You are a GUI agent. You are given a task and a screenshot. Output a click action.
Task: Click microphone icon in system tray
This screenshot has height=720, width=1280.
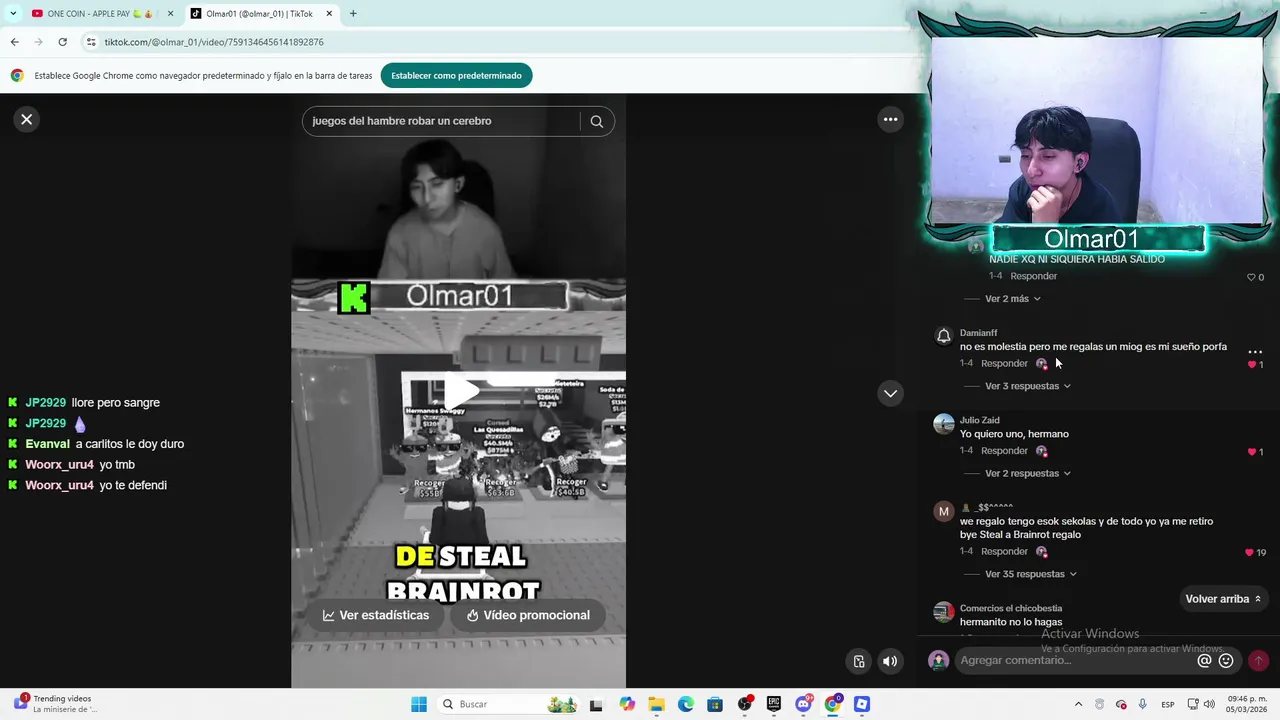[1143, 704]
